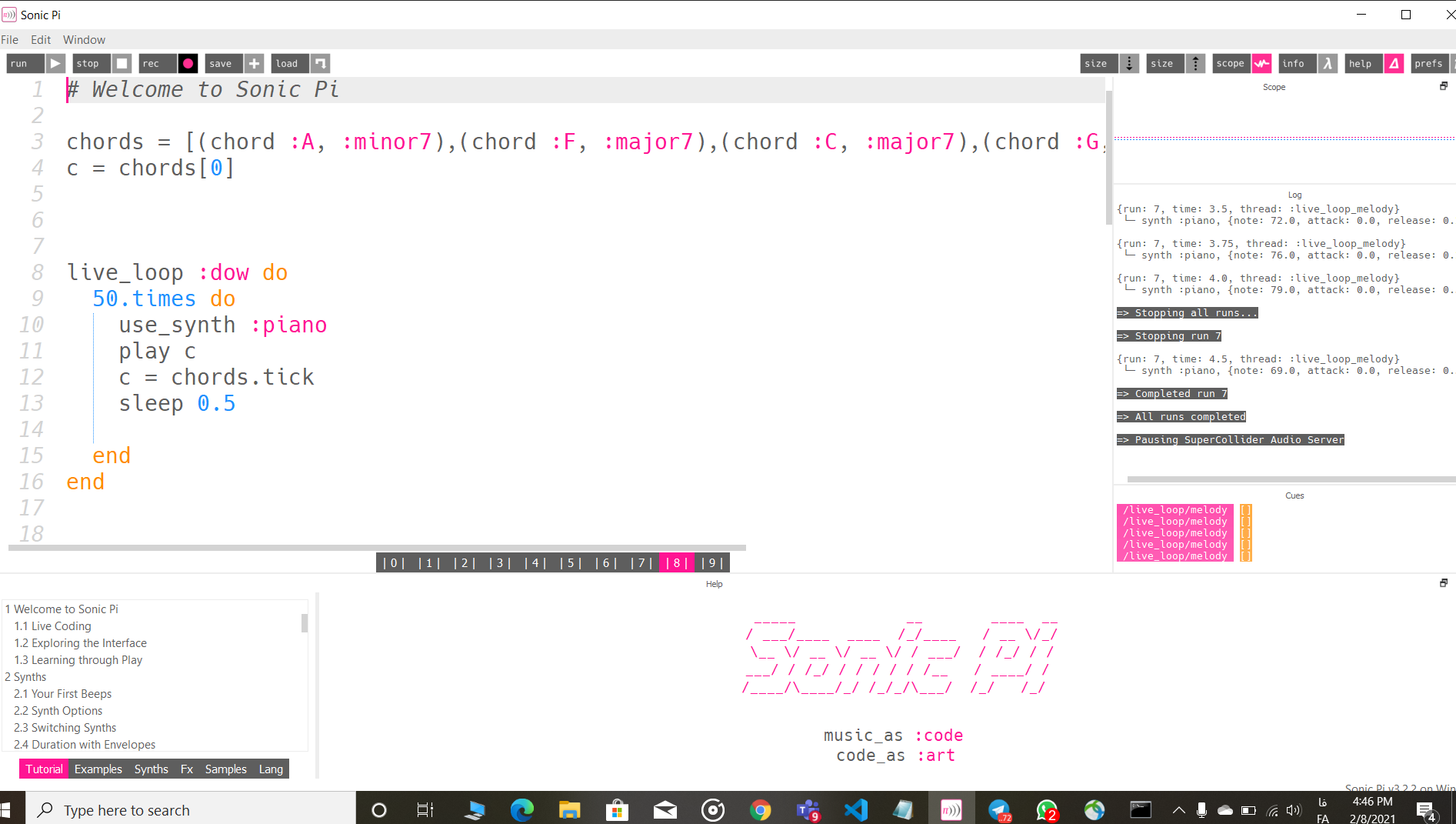Open the Edit menu
Viewport: 1456px width, 824px height.
[x=41, y=40]
